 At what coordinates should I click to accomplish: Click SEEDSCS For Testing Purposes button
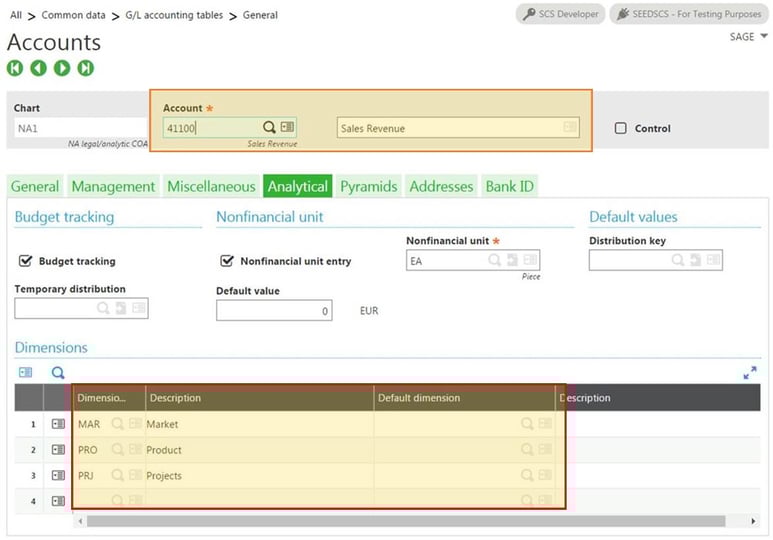point(689,14)
